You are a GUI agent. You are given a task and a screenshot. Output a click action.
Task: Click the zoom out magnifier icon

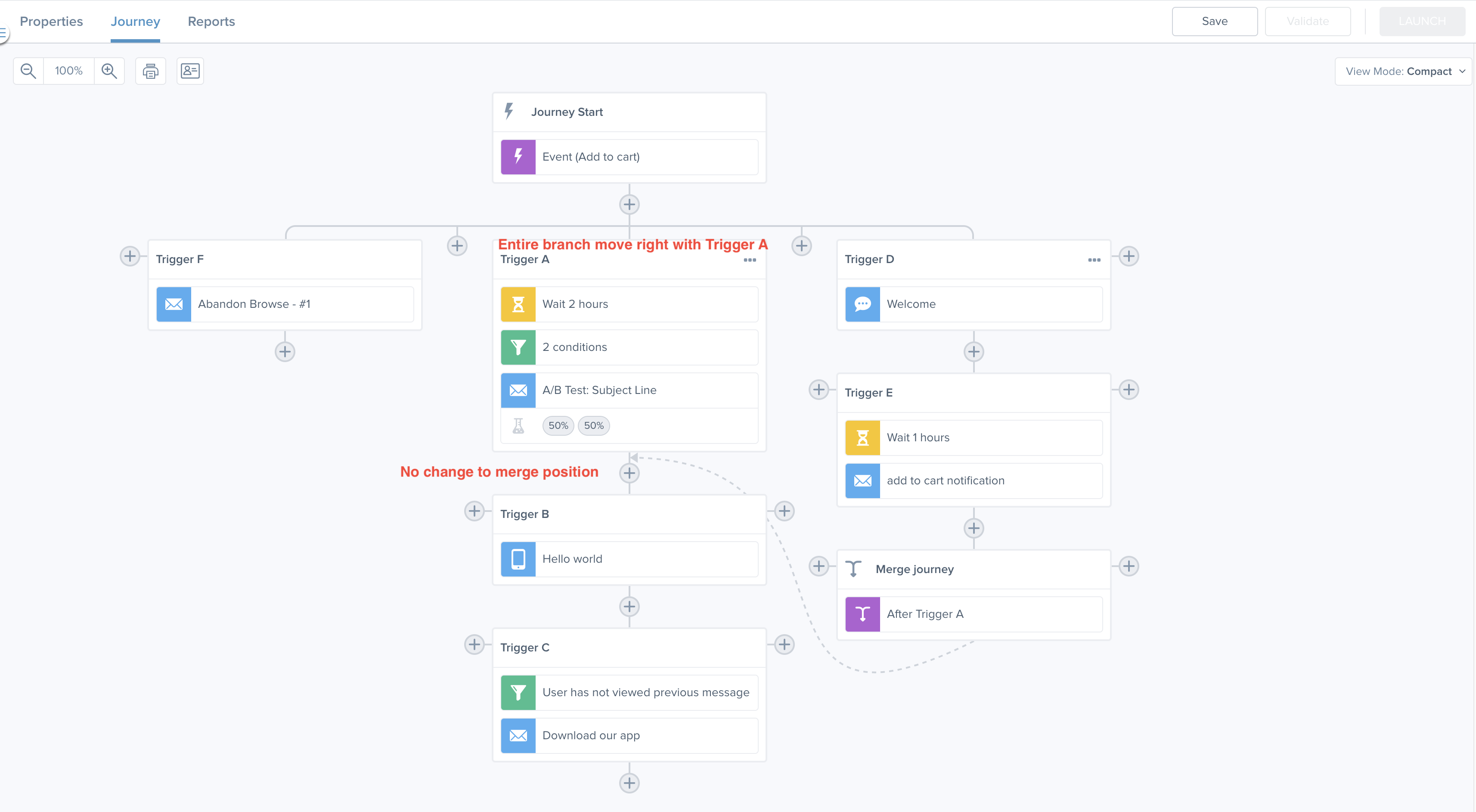[28, 71]
